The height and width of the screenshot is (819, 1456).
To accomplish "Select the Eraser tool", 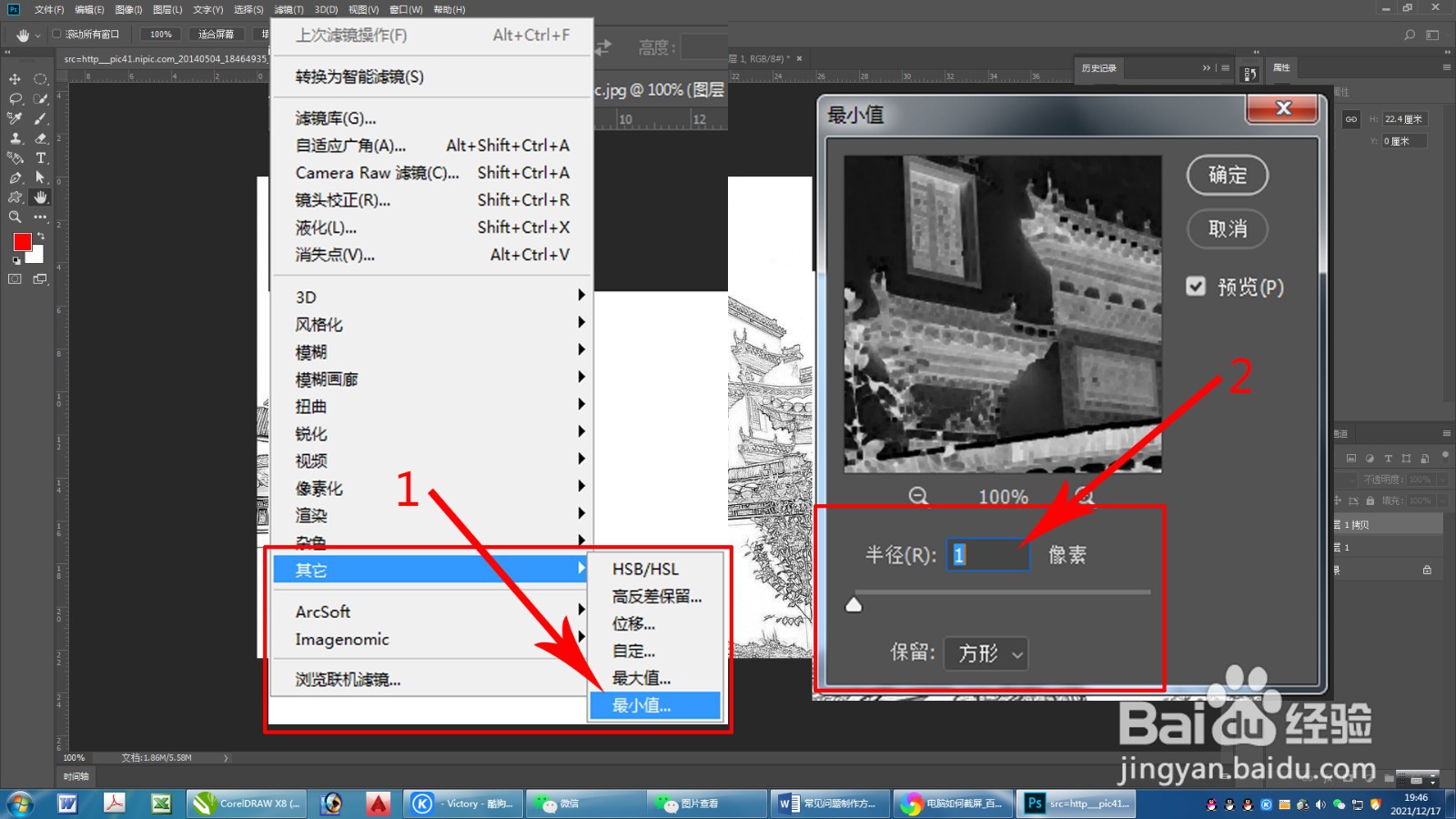I will tap(41, 138).
